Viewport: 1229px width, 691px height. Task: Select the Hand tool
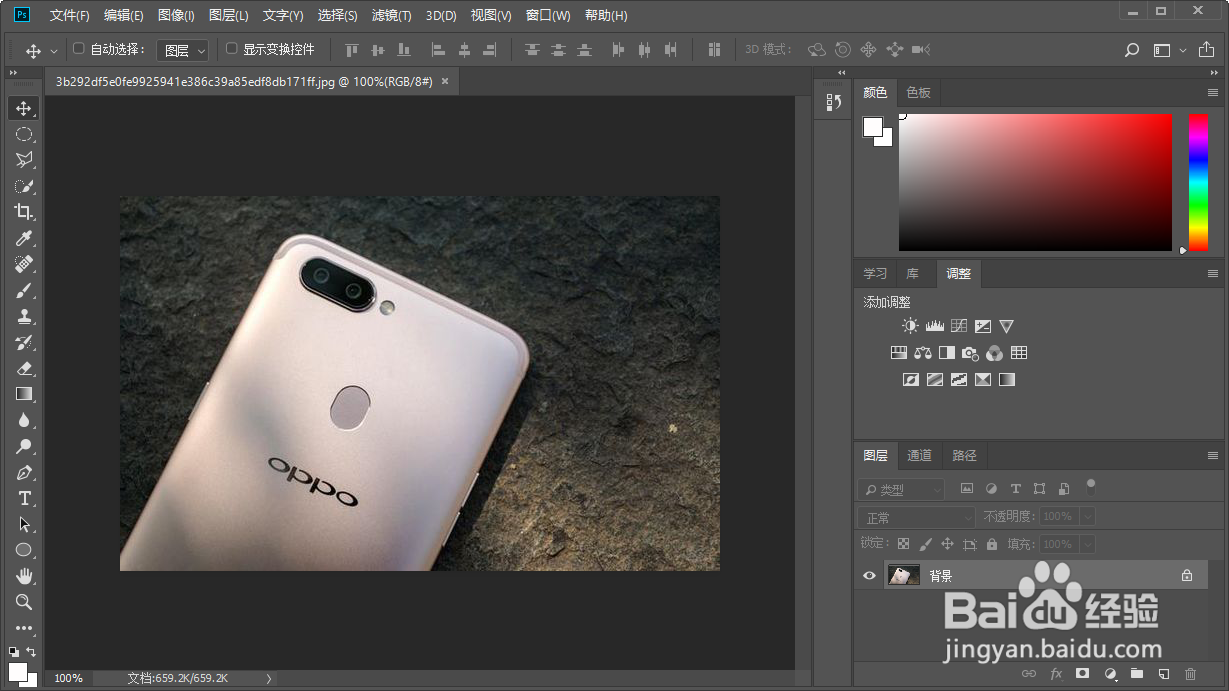24,576
